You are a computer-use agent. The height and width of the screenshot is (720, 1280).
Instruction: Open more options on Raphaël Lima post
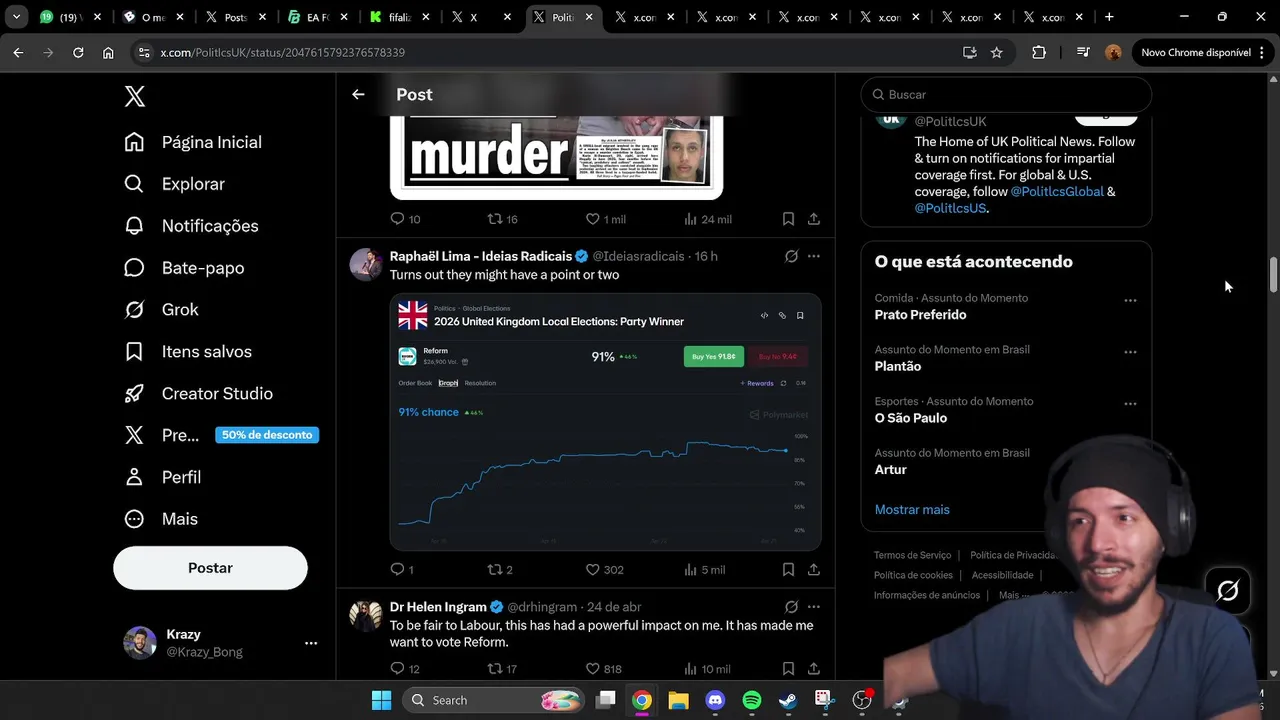pos(814,256)
